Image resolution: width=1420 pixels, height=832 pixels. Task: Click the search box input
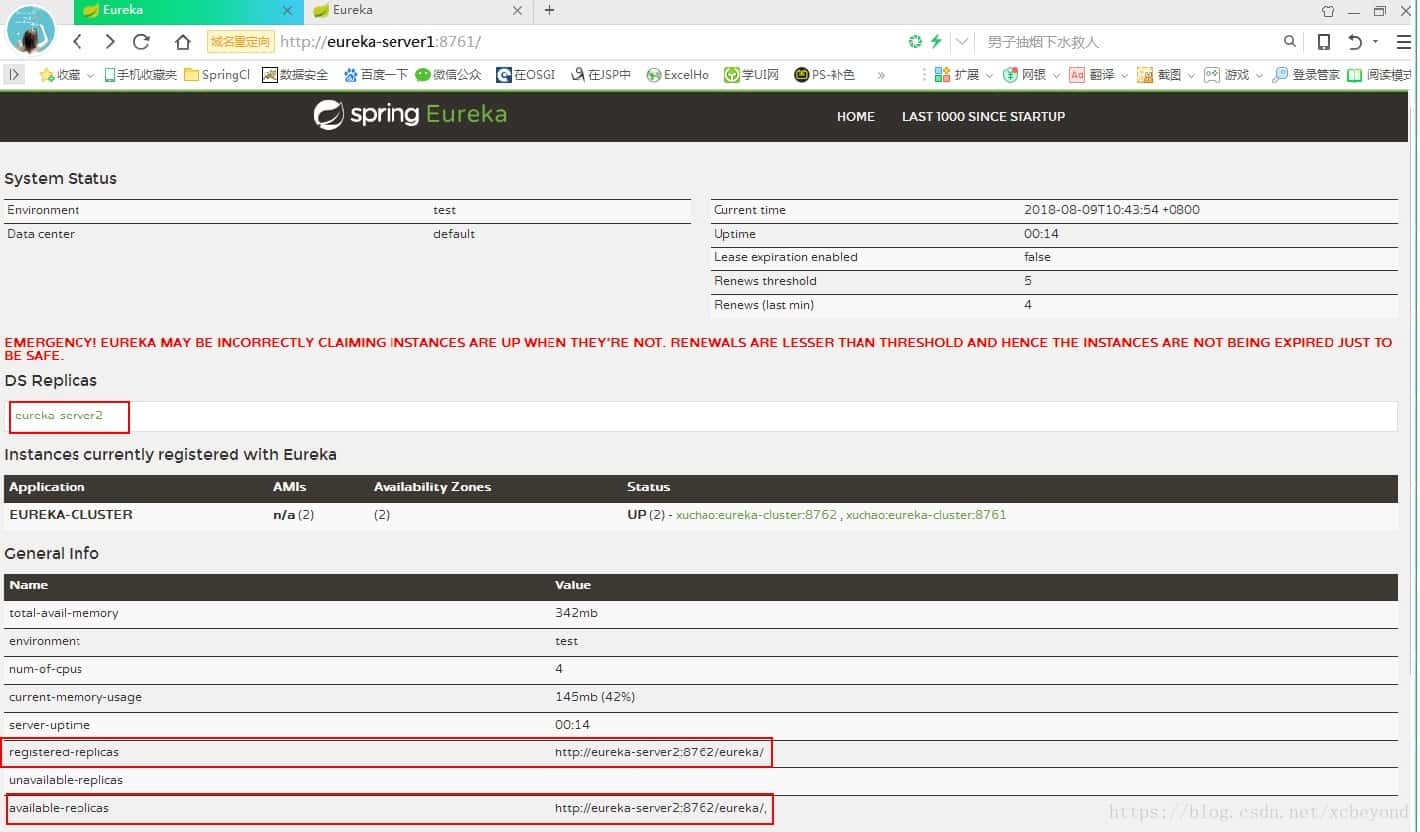[x=1130, y=42]
